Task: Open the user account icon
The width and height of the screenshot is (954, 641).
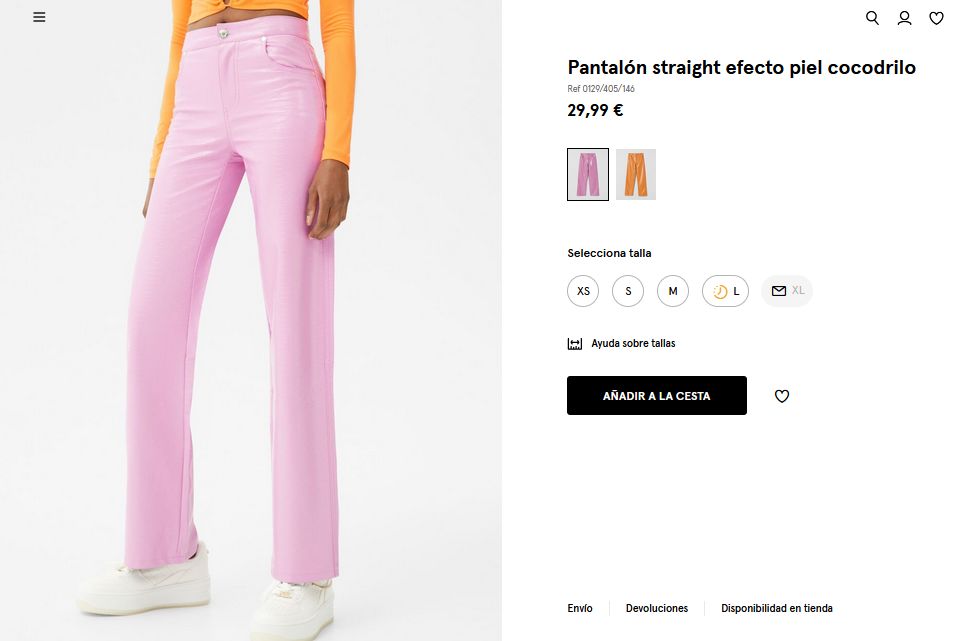Action: tap(904, 18)
